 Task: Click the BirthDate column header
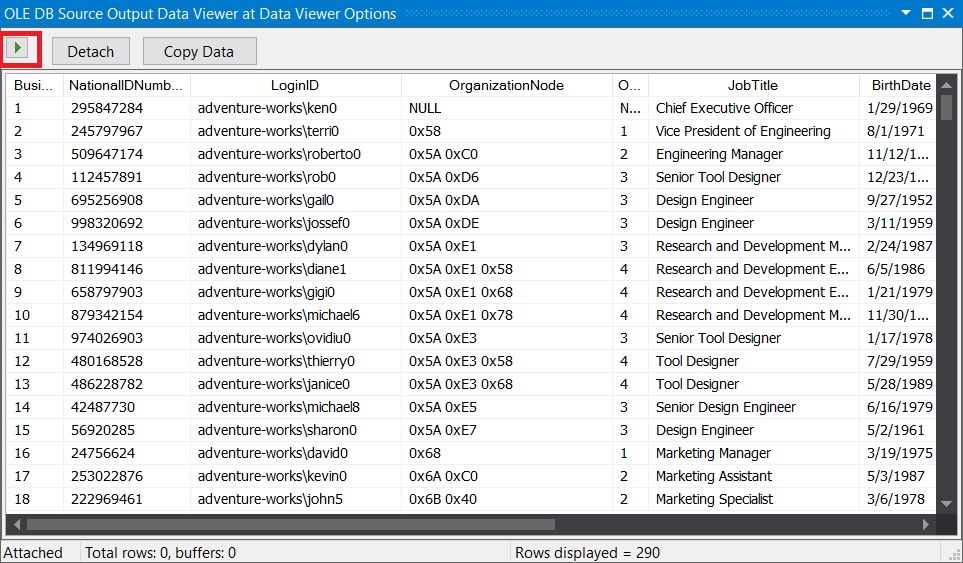point(898,85)
